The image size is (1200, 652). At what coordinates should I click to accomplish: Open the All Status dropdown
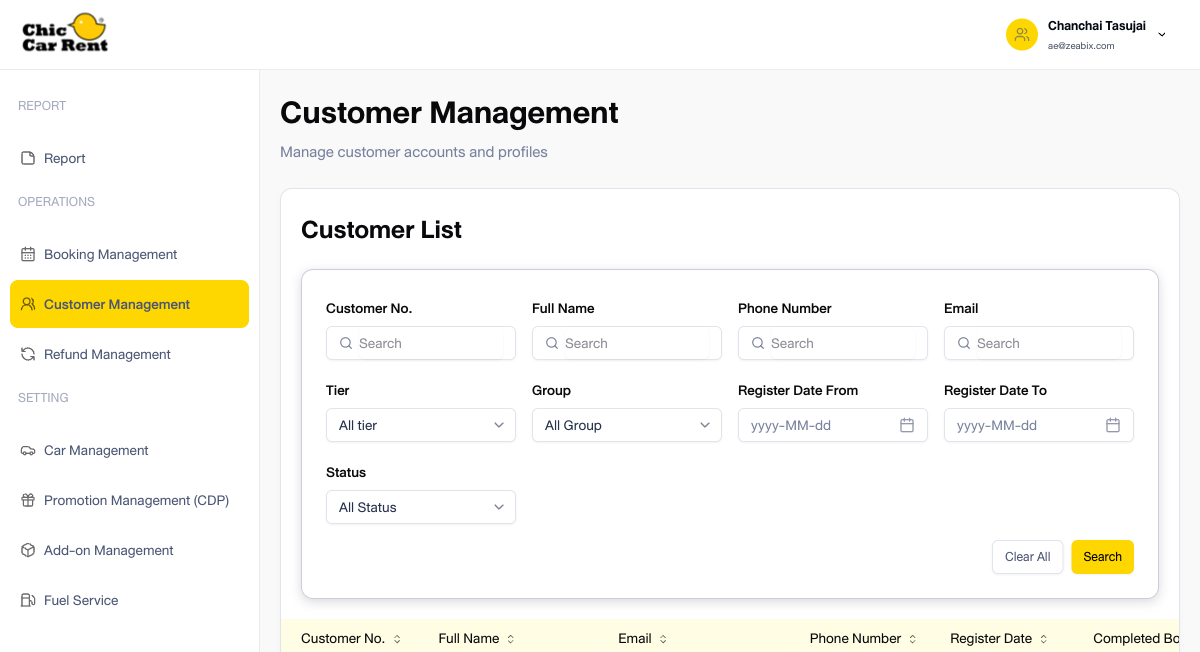coord(421,507)
